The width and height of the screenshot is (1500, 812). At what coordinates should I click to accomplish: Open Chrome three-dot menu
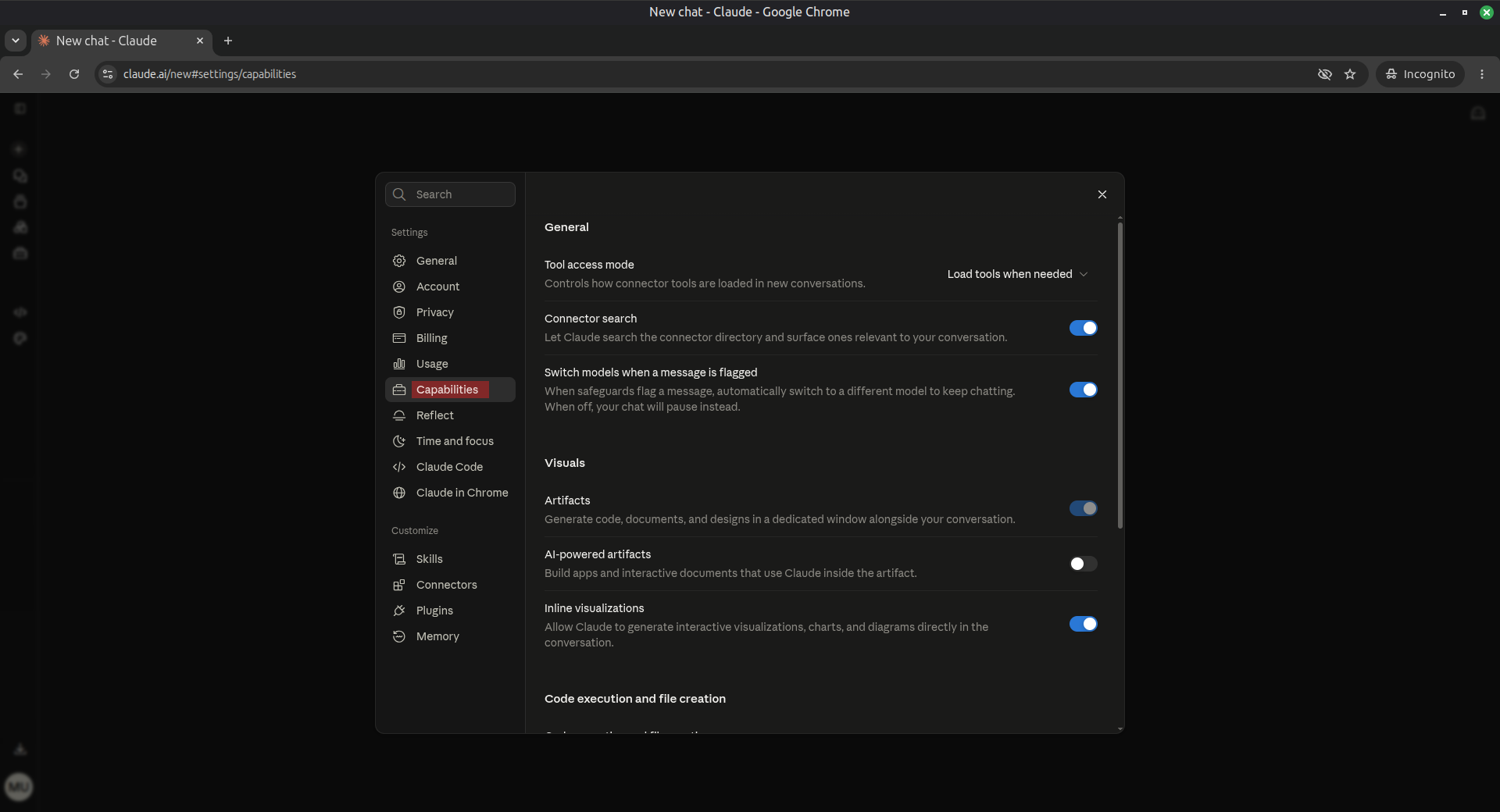(1482, 74)
